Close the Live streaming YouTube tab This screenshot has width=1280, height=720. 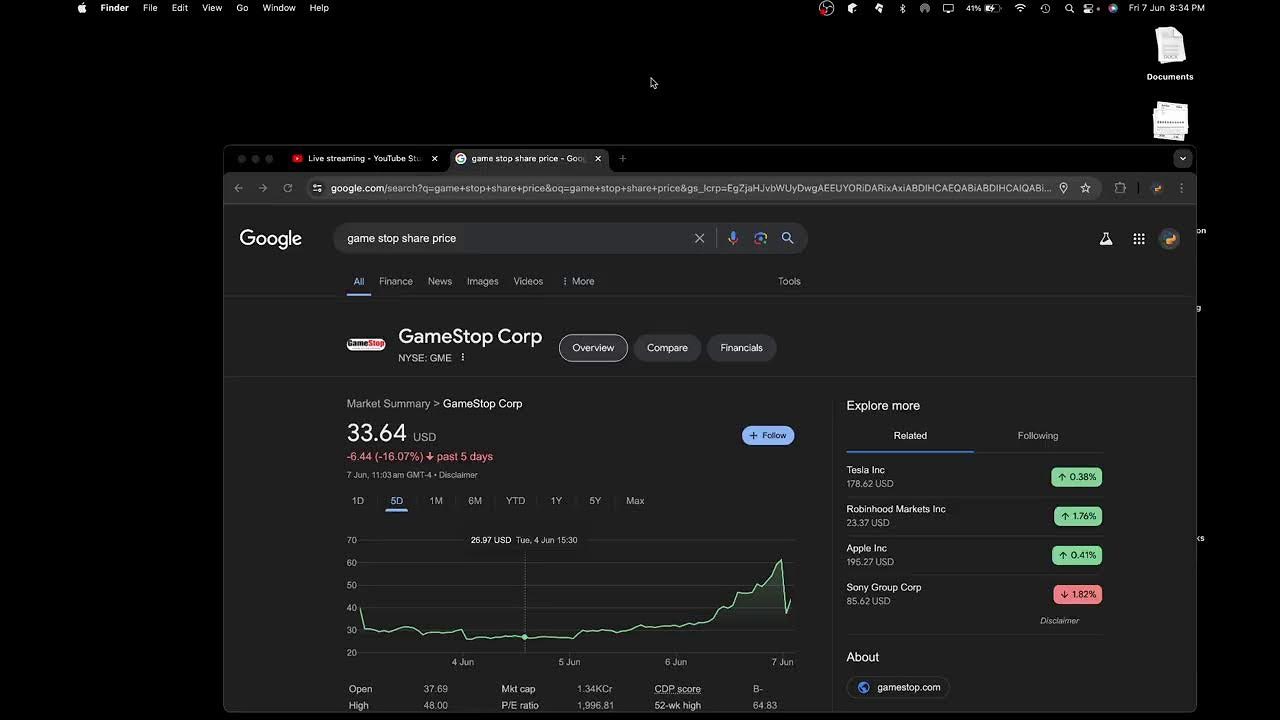[434, 158]
